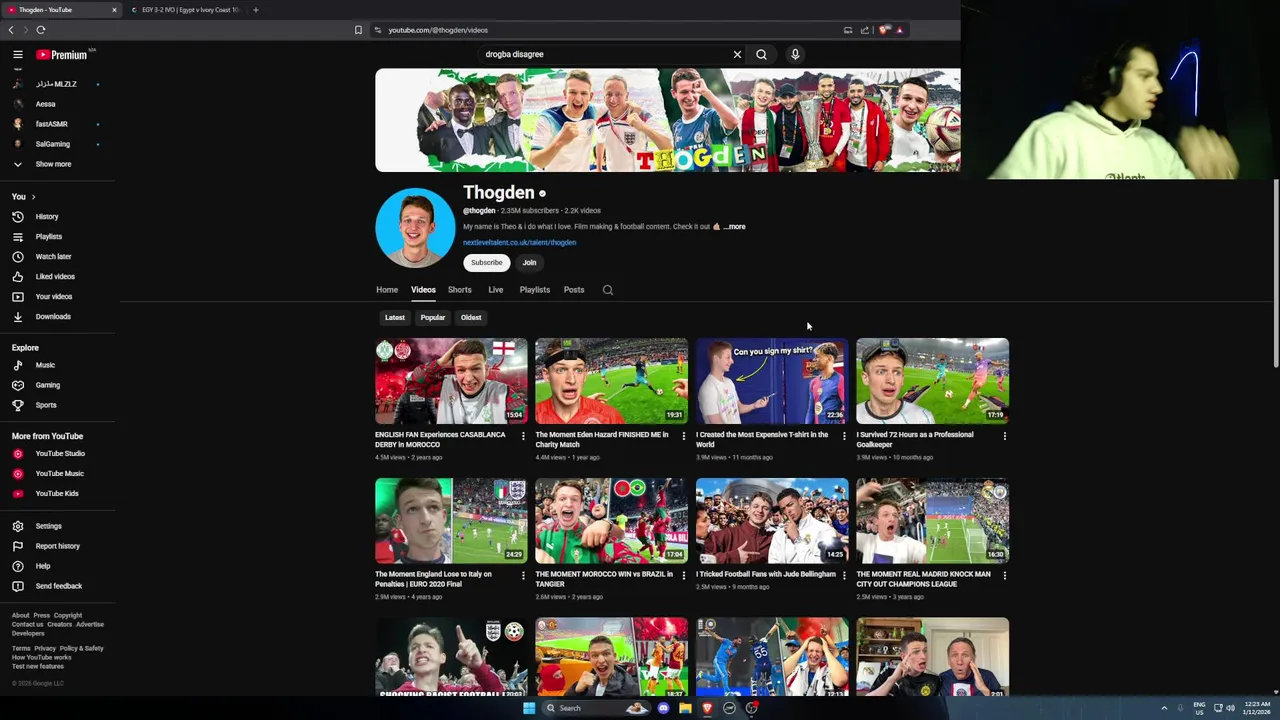Clear the search text with the X

tap(737, 54)
